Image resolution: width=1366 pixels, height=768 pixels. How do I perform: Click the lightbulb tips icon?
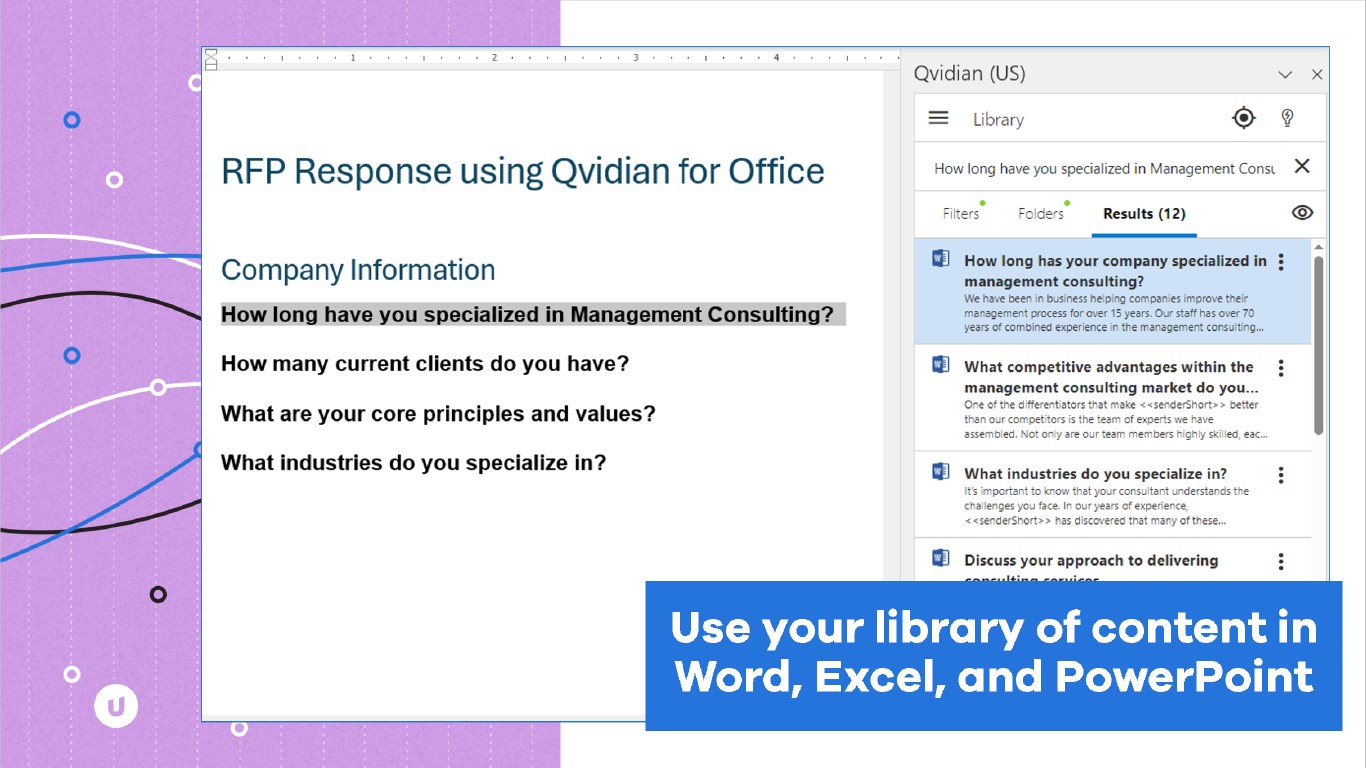point(1288,118)
